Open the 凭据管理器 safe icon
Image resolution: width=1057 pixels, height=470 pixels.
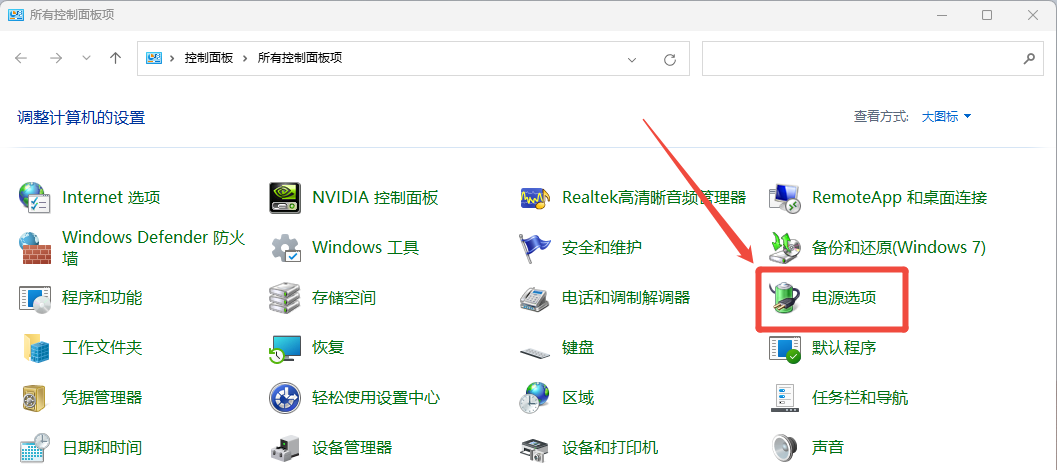(x=34, y=398)
